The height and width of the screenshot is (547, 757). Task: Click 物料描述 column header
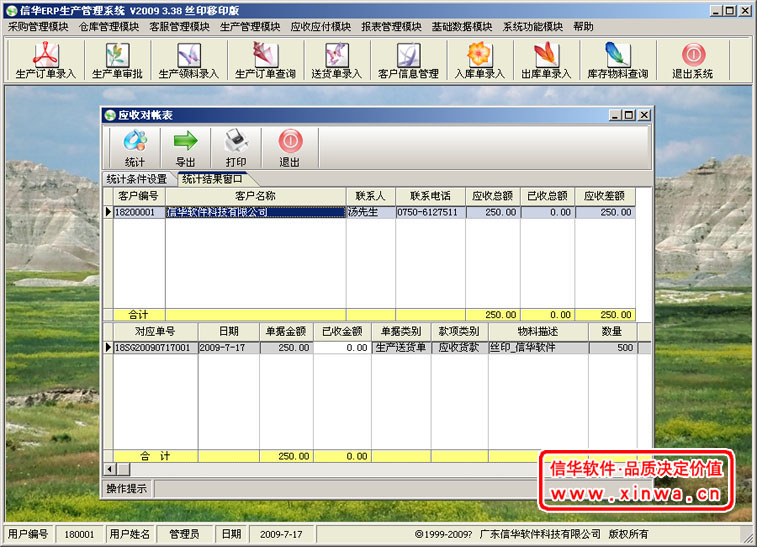click(538, 332)
